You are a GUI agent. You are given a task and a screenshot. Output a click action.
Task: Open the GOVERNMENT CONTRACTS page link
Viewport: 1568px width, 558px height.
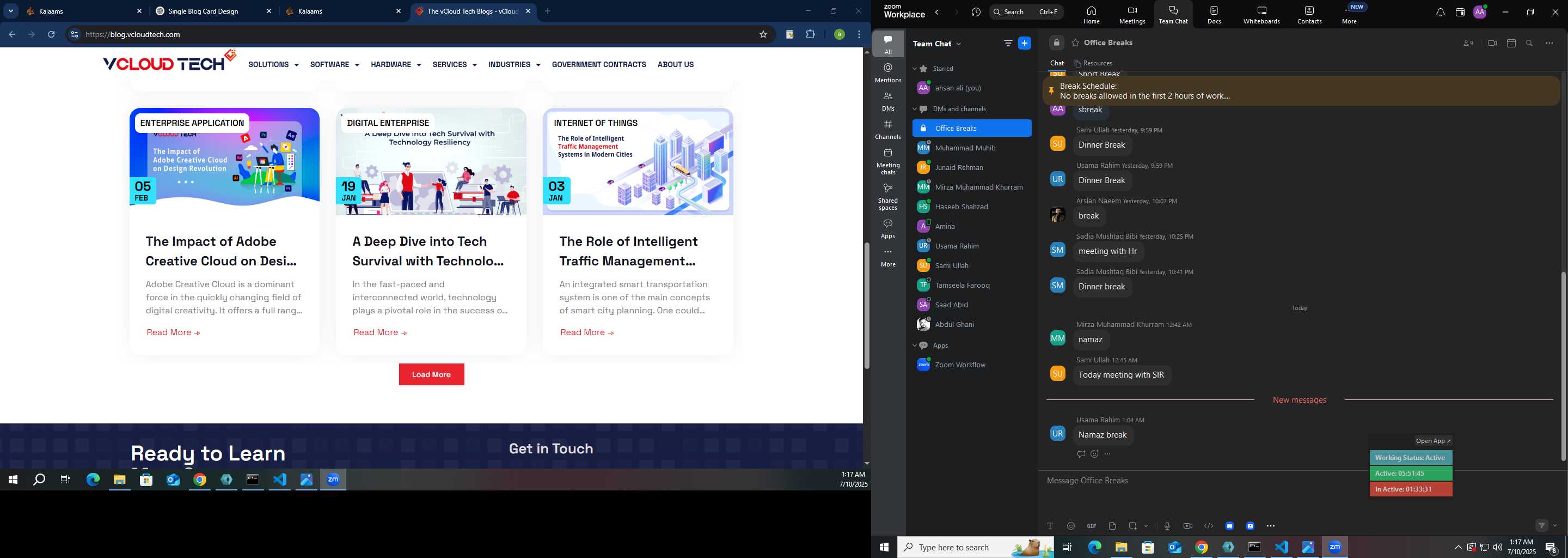[x=599, y=64]
